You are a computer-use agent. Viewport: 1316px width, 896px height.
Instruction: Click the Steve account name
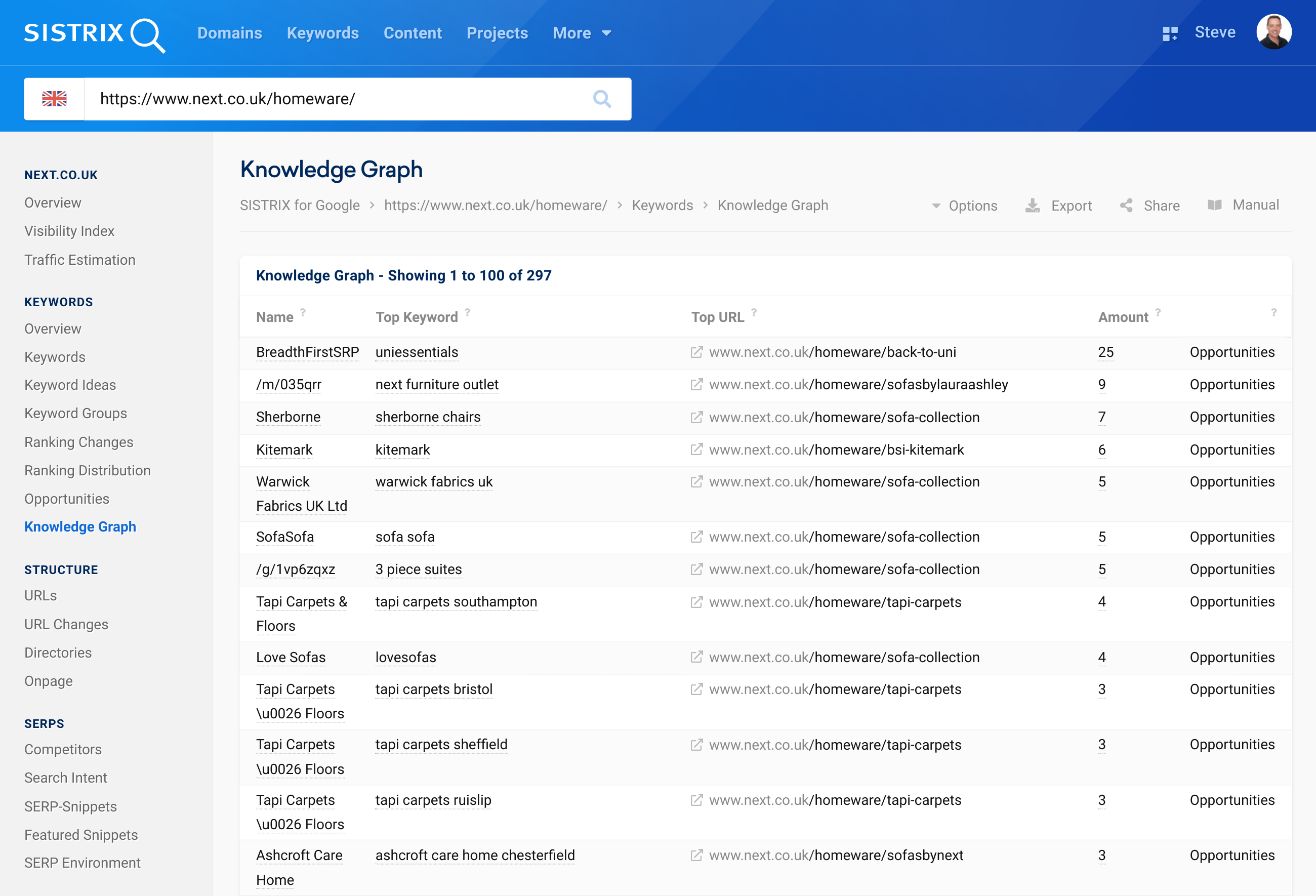point(1215,32)
